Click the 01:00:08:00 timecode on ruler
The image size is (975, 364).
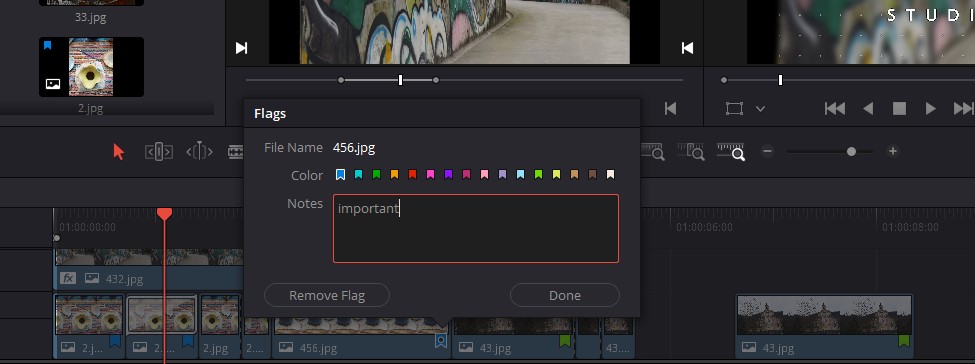(x=910, y=227)
